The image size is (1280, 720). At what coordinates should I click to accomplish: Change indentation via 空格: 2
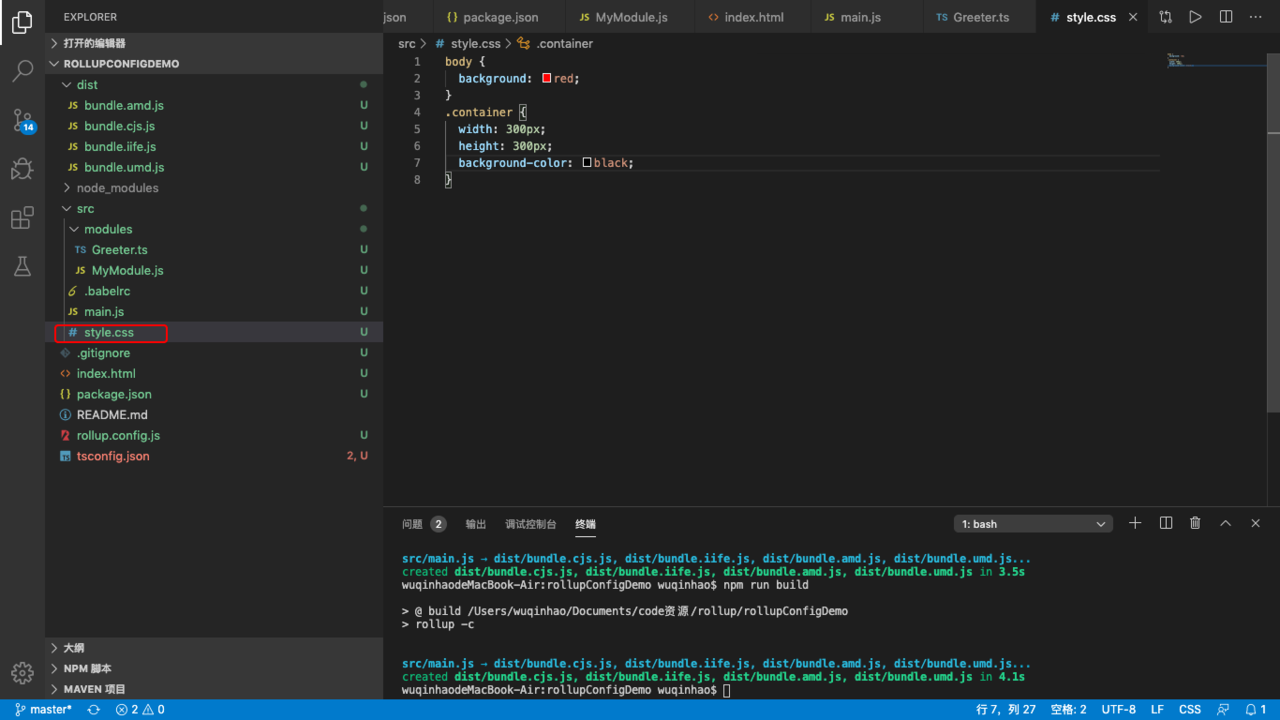pos(1068,709)
